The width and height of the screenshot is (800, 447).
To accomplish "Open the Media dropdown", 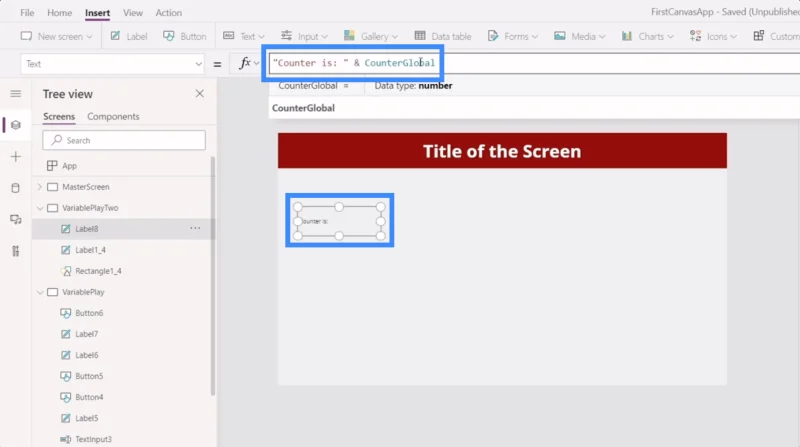I will 580,36.
